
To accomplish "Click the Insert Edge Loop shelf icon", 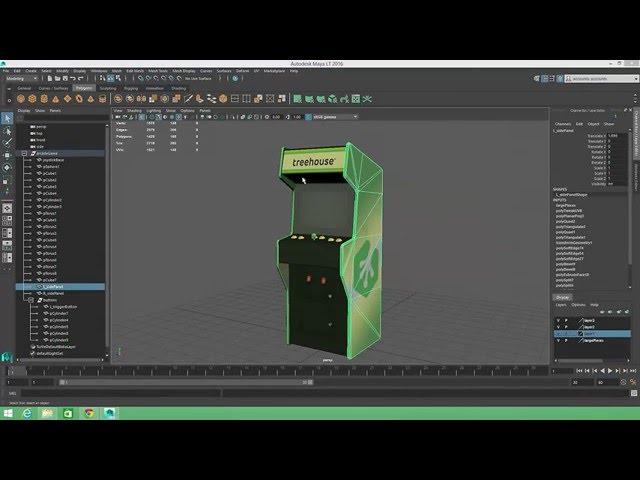I will point(235,99).
